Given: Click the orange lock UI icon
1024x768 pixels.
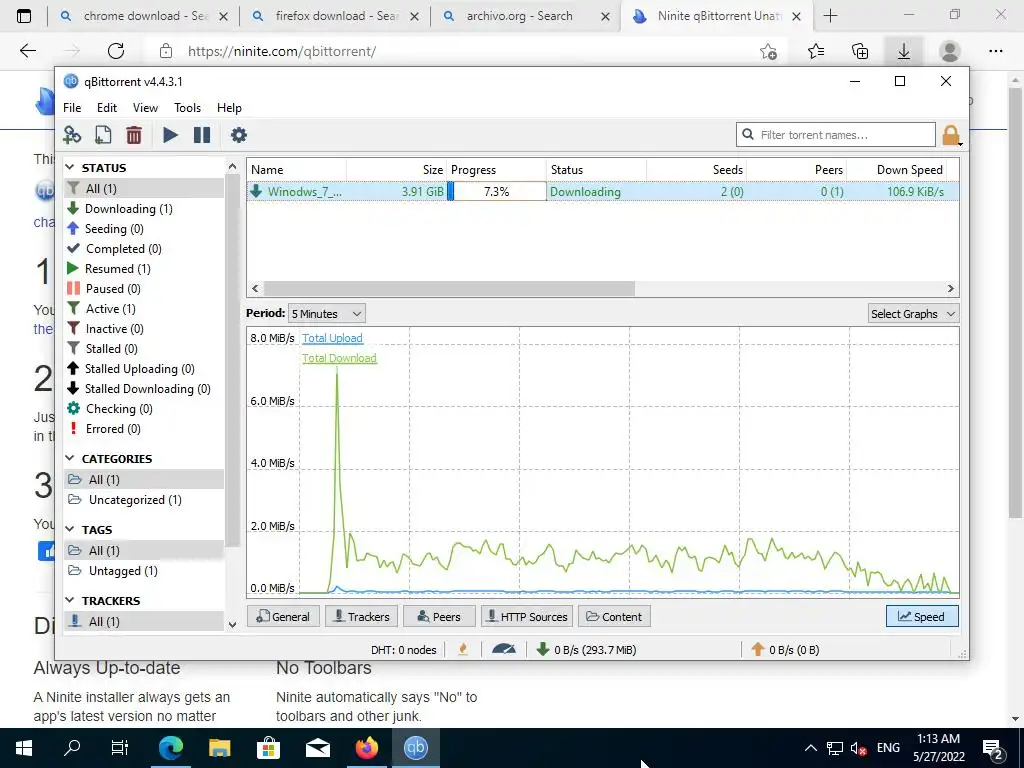Looking at the screenshot, I should [951, 135].
